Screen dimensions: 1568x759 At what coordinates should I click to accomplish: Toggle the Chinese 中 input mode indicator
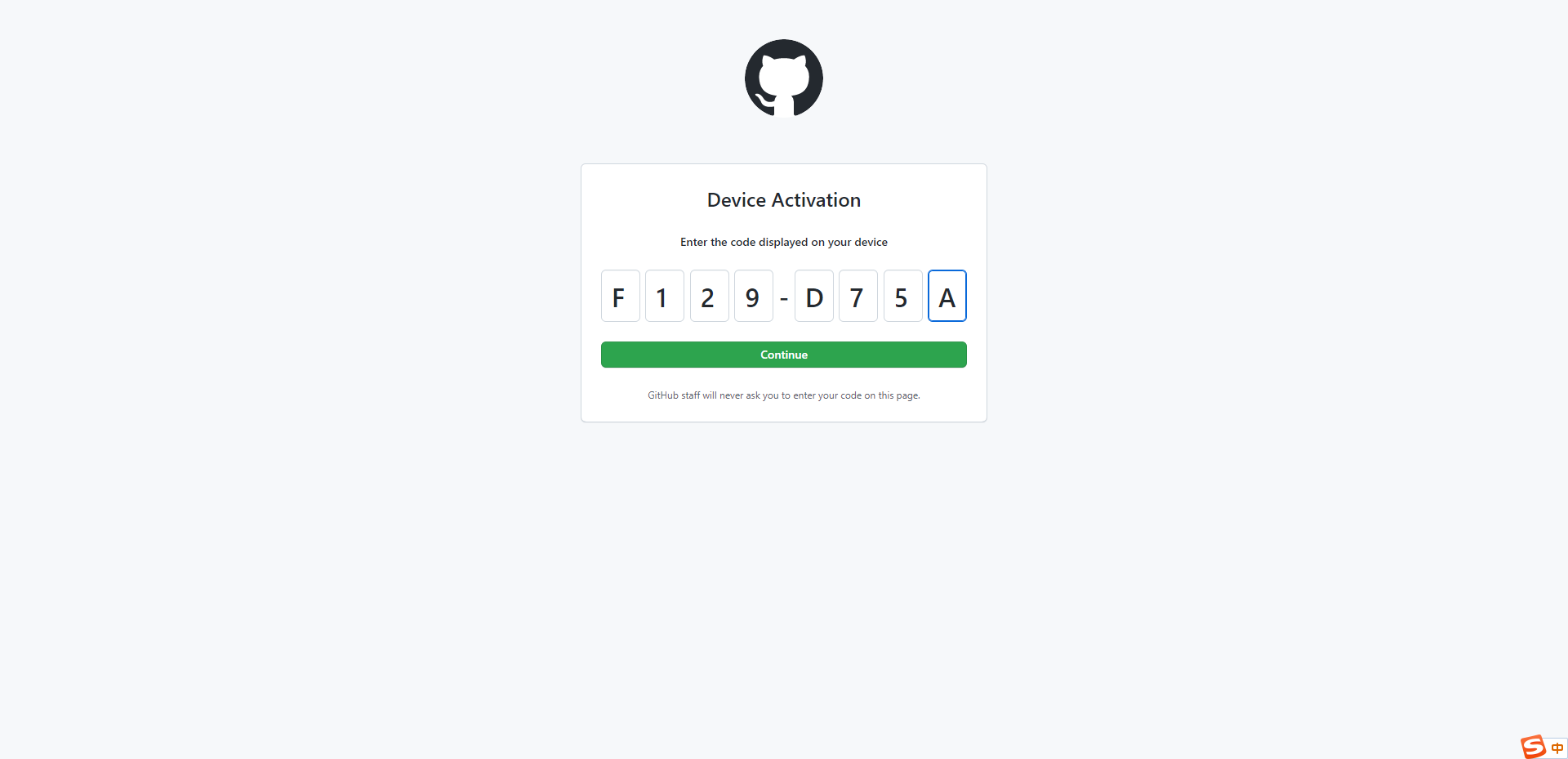(1557, 748)
